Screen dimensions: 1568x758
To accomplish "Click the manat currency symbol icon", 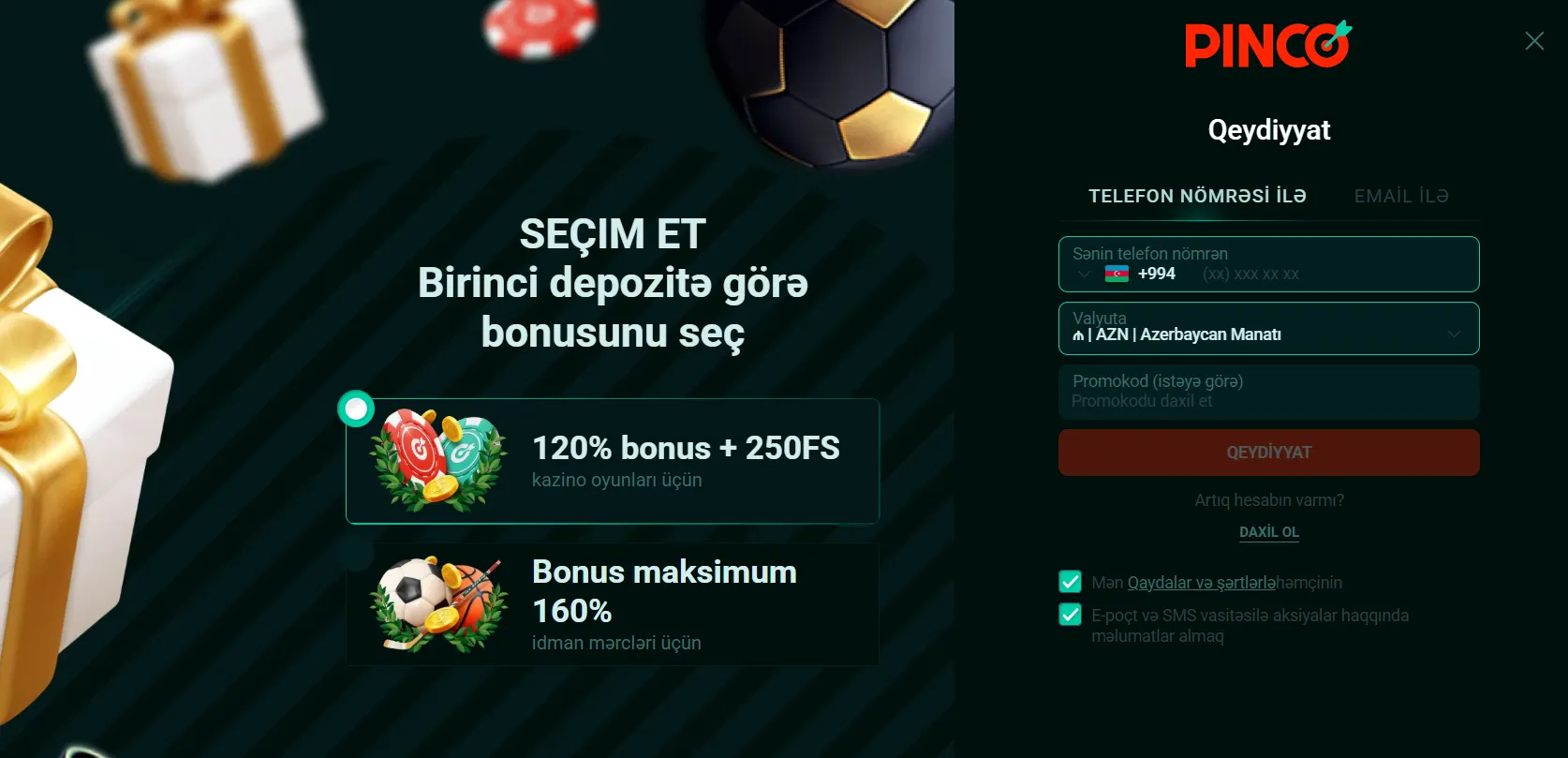I will pos(1078,335).
